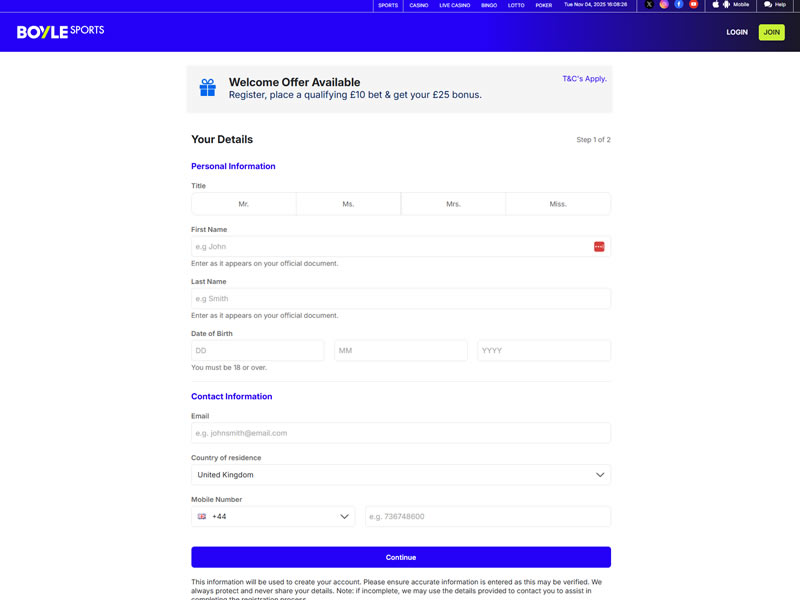Image resolution: width=800 pixels, height=600 pixels.
Task: Open the Facebook social icon
Action: click(x=679, y=5)
